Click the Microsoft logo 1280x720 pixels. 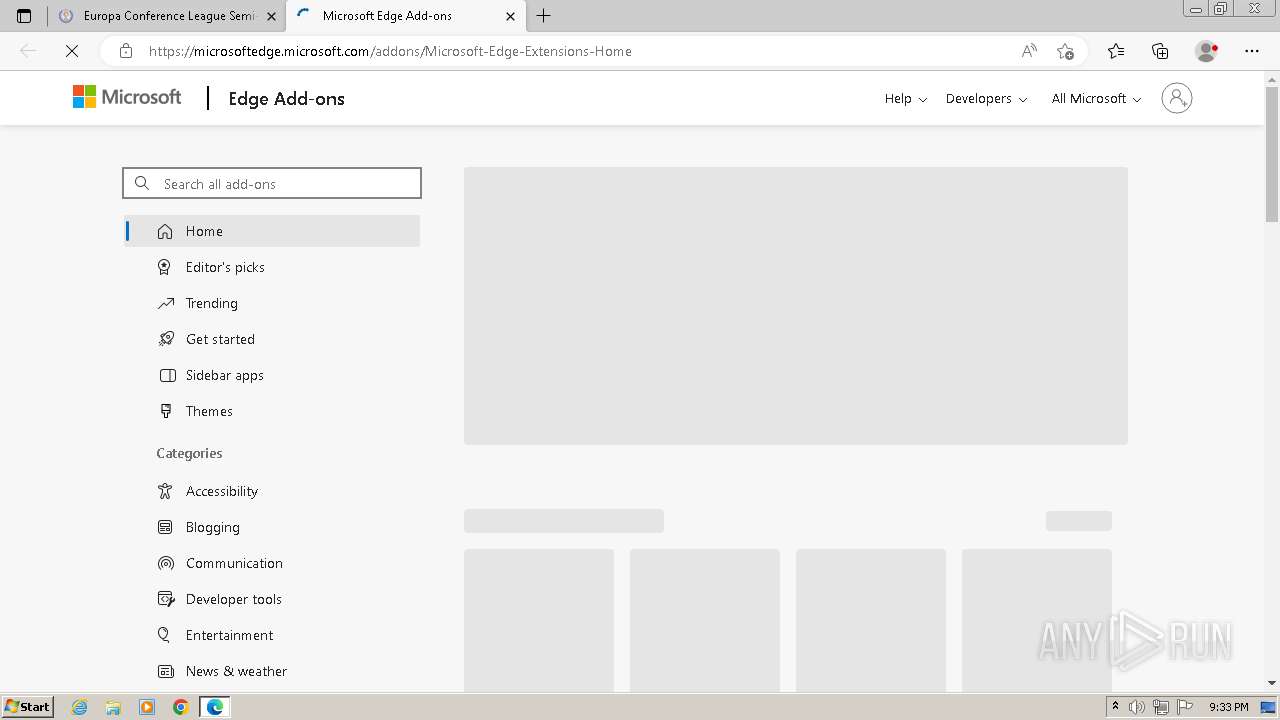click(x=127, y=97)
